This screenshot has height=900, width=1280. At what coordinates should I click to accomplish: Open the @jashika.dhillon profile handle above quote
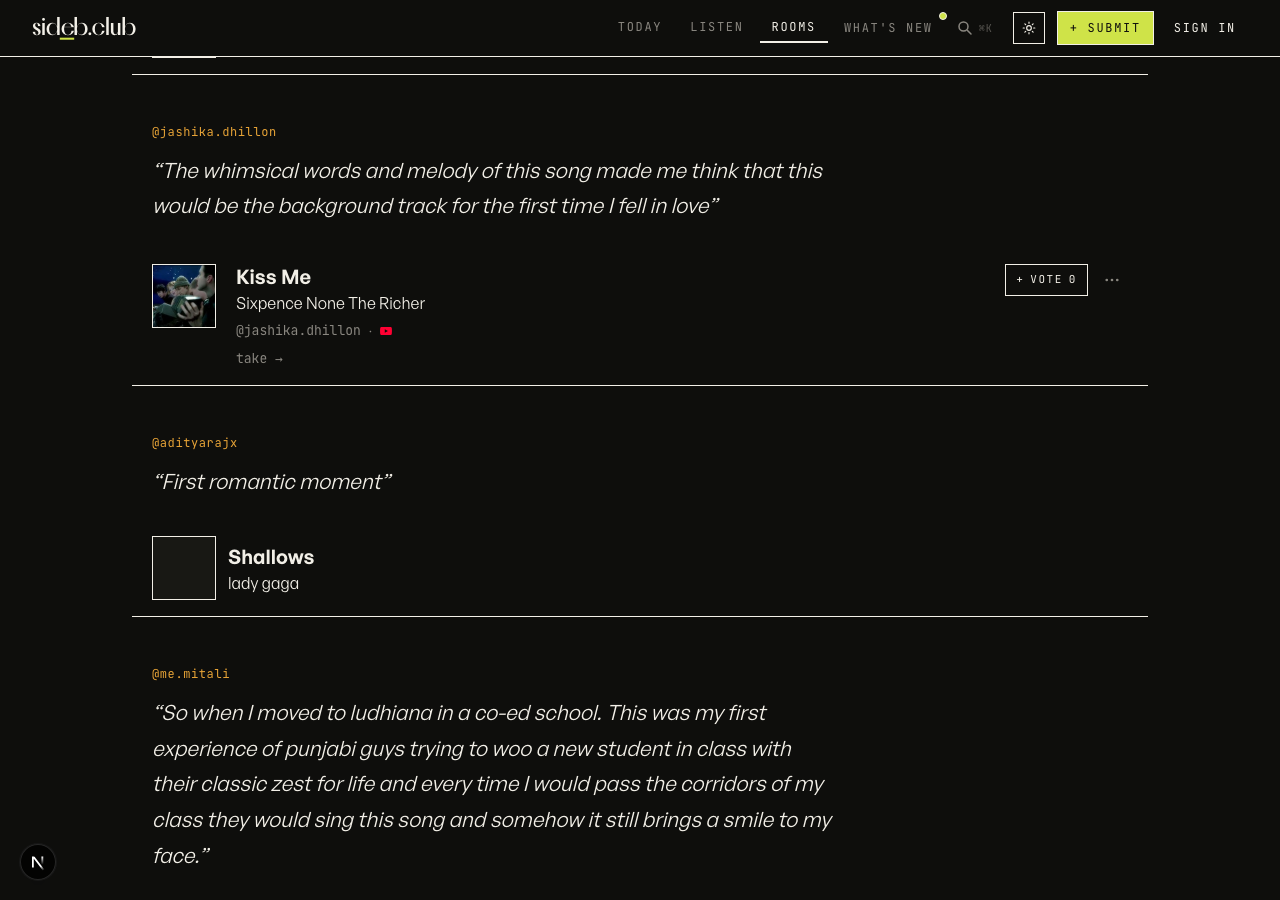(x=214, y=132)
